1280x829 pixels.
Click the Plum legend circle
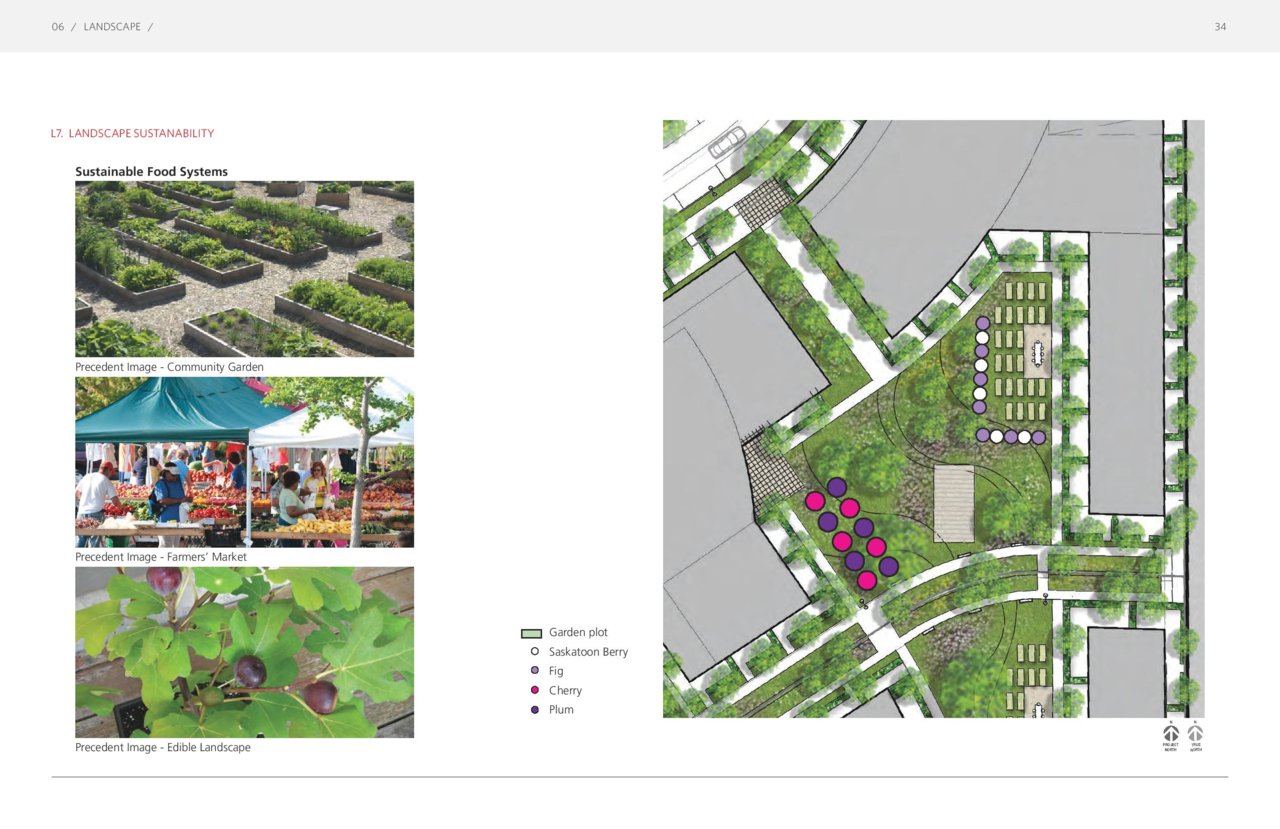point(535,710)
